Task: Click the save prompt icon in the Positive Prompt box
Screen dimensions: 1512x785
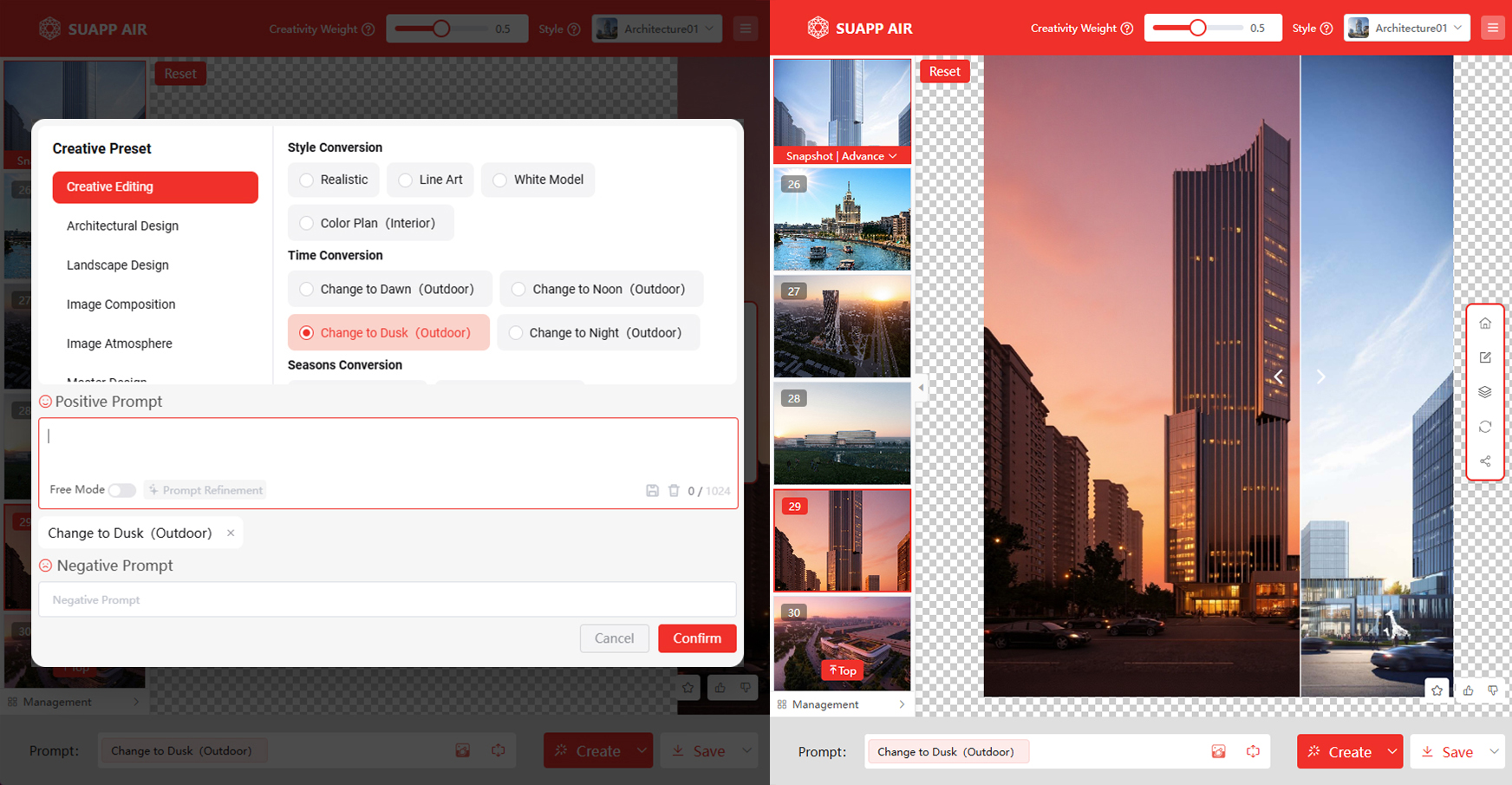Action: coord(652,491)
